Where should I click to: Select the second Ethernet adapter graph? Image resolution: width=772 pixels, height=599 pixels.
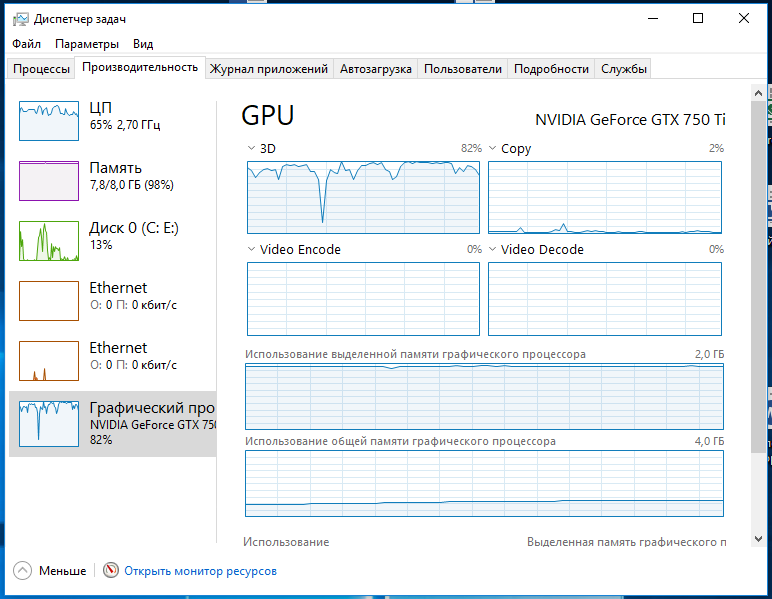click(x=49, y=360)
